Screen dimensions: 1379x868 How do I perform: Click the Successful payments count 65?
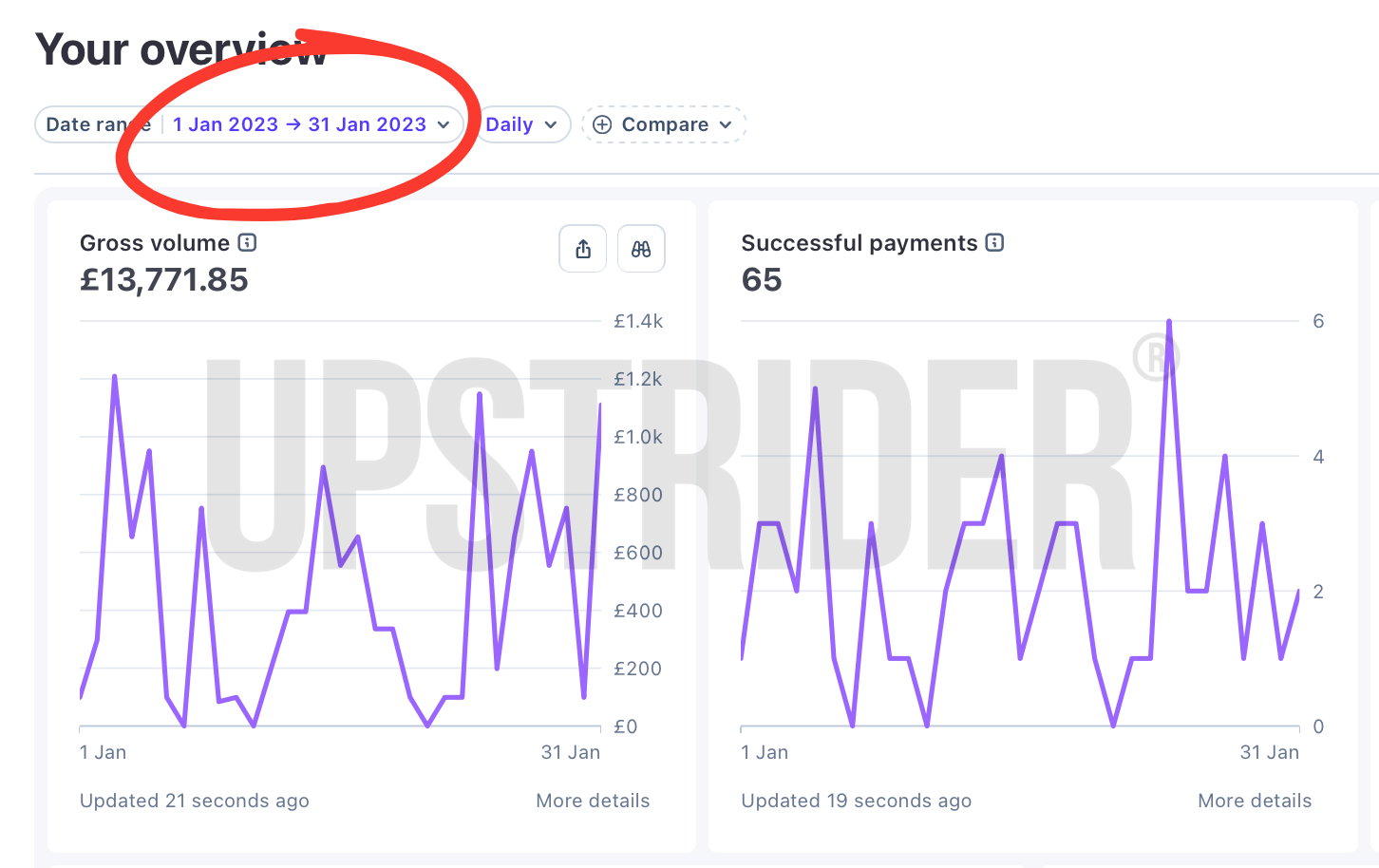coord(762,280)
